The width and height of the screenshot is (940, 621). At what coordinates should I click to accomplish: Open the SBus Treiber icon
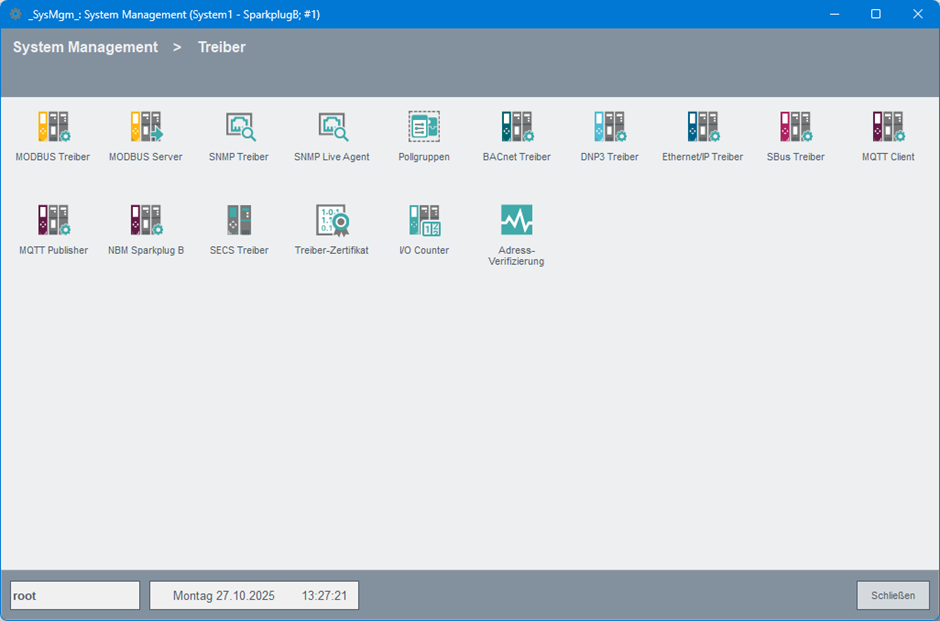(x=795, y=127)
